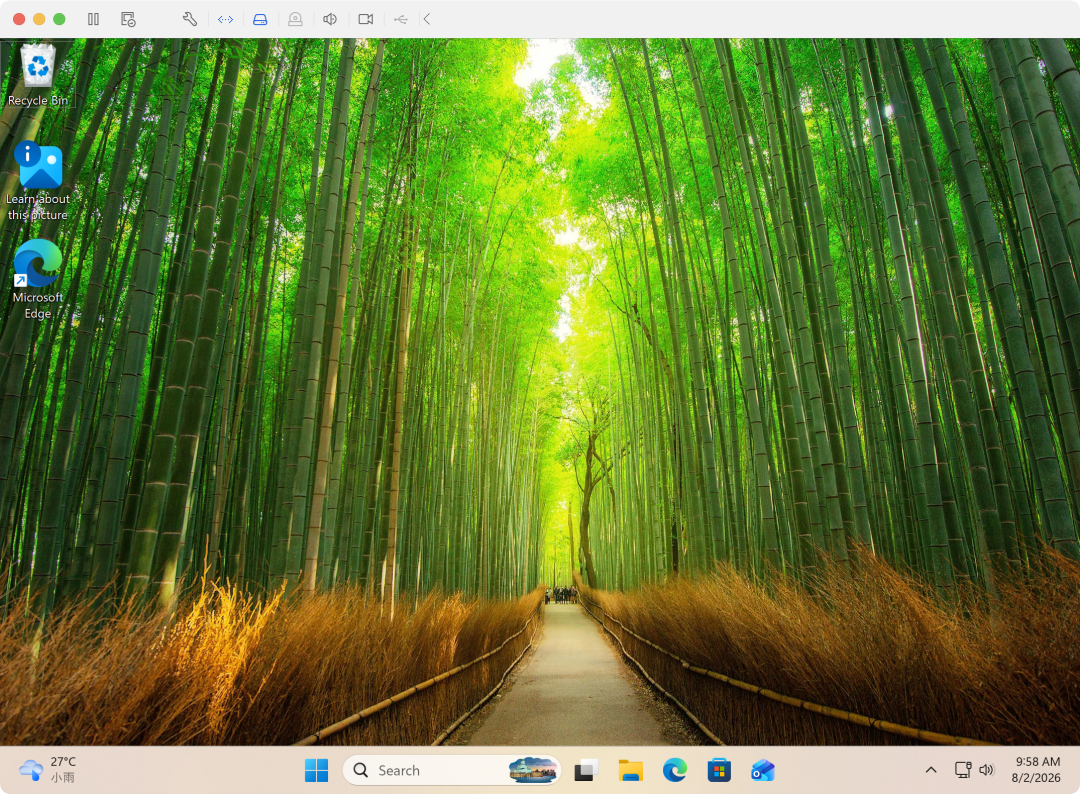This screenshot has height=794, width=1080.
Task: Expand hidden system tray icons
Action: point(931,770)
